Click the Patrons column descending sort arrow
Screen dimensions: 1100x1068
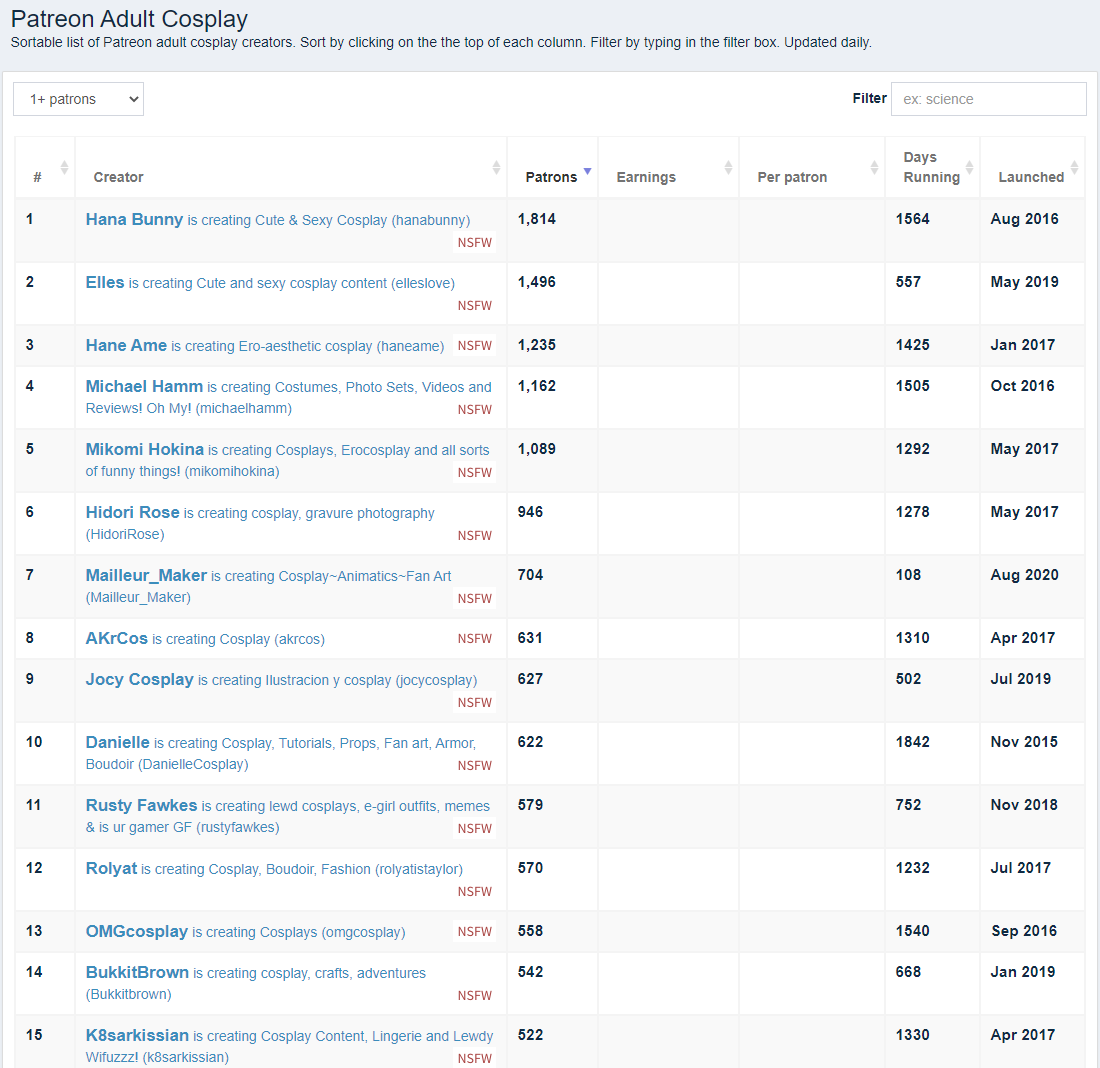[587, 172]
